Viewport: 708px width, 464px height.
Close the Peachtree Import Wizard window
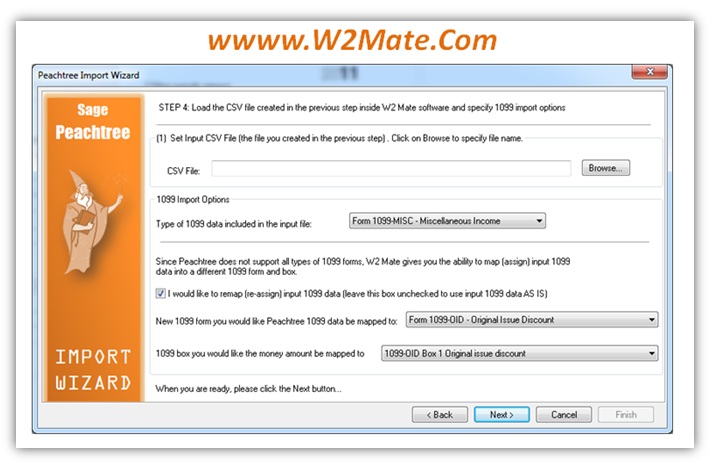click(x=650, y=71)
